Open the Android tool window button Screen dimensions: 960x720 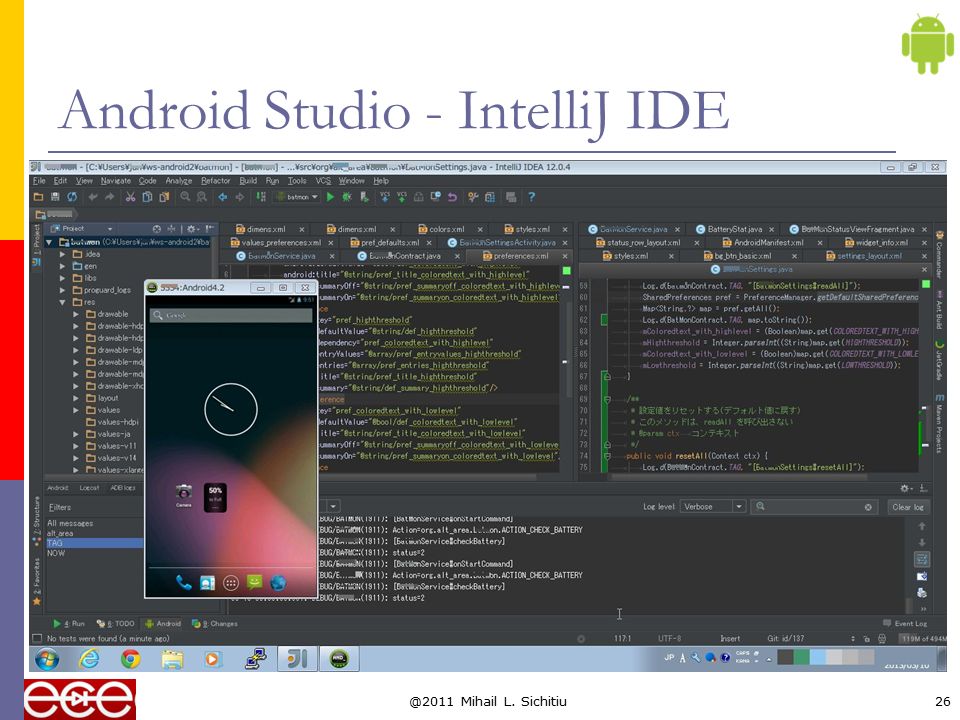pos(163,624)
